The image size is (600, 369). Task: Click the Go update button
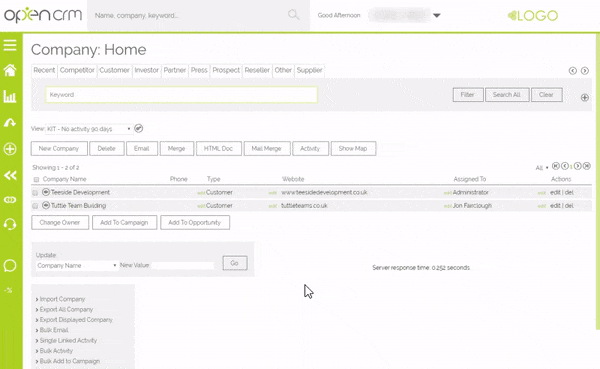coord(235,263)
